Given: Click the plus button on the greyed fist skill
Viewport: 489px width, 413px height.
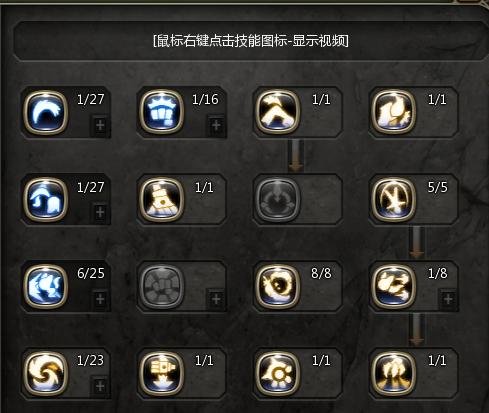Looking at the screenshot, I should click(216, 299).
